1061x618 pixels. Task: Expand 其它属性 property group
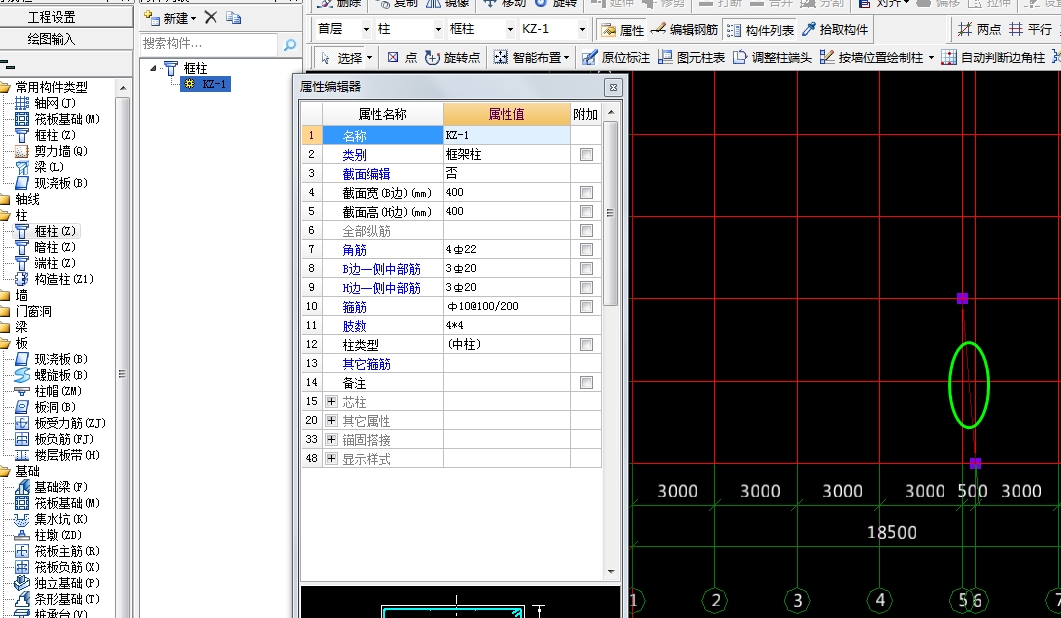331,420
